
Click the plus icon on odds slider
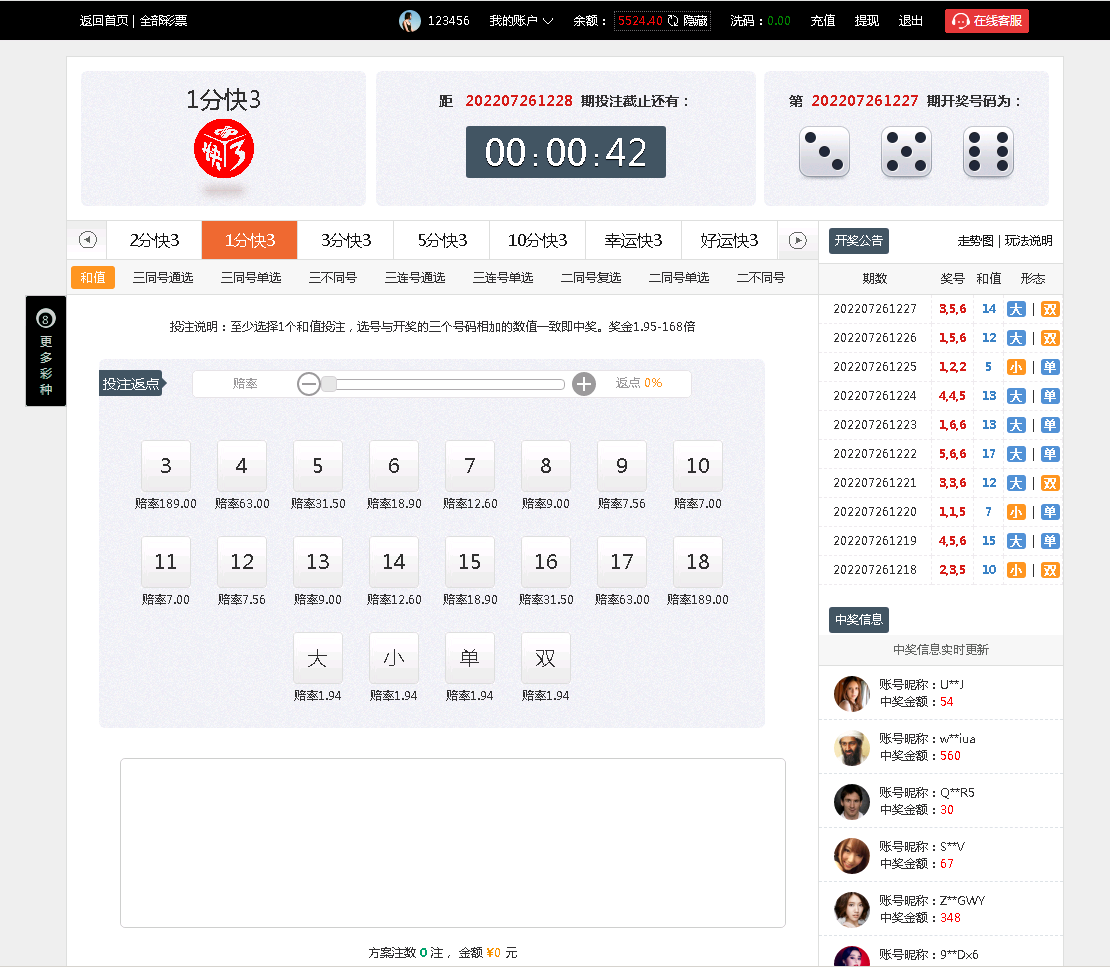point(584,384)
